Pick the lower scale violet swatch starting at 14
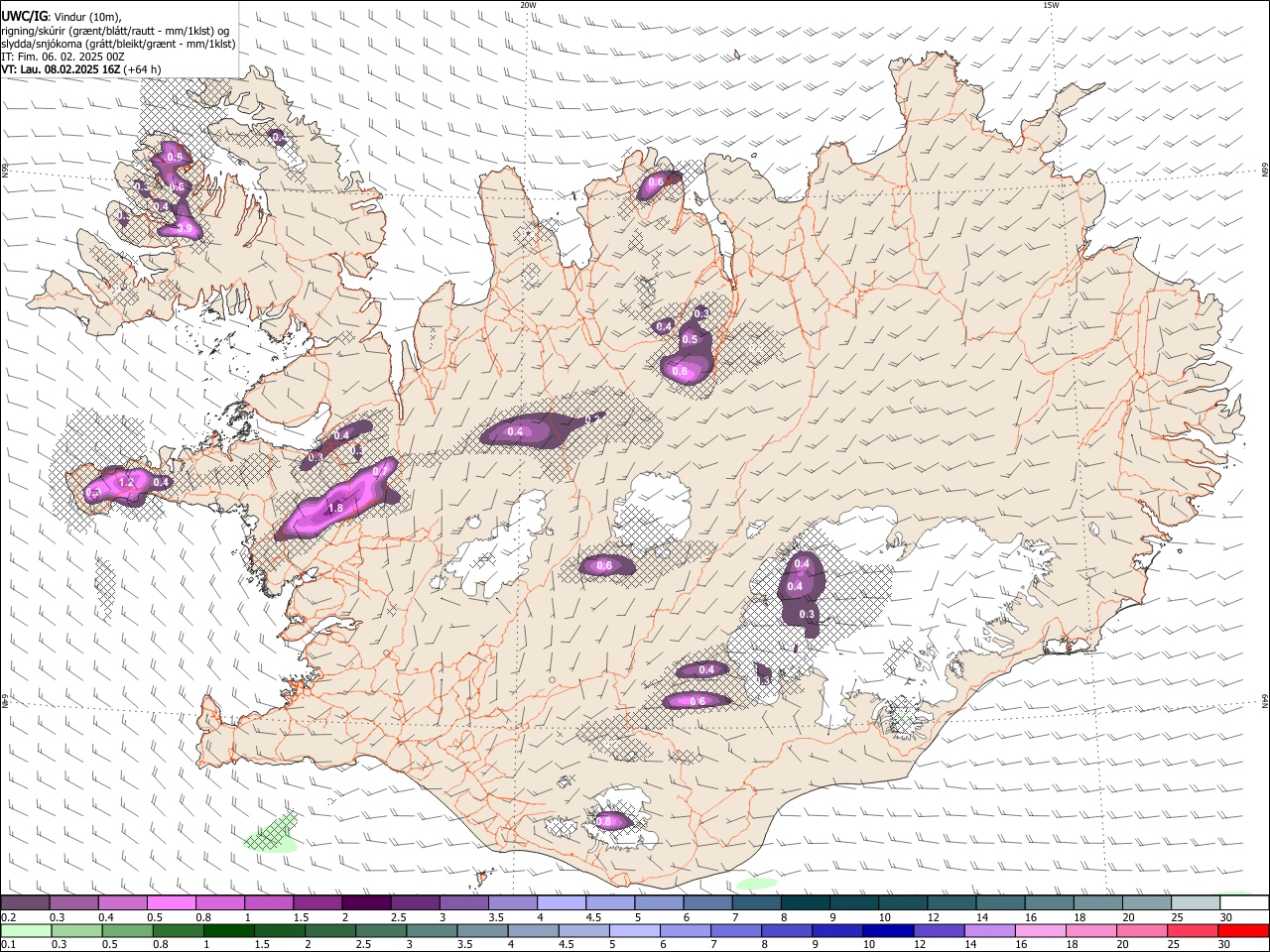Screen dimensions: 1270x952 tap(989, 931)
